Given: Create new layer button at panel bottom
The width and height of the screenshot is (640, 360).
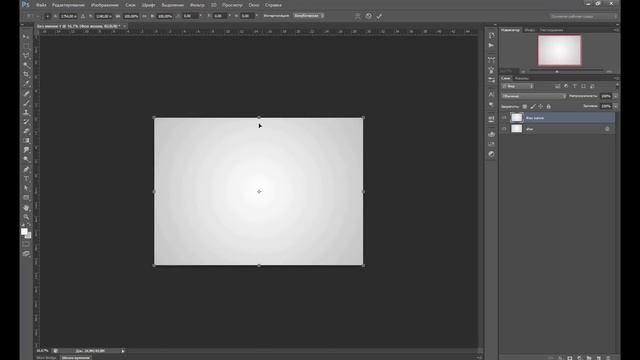Looking at the screenshot, I should point(599,358).
